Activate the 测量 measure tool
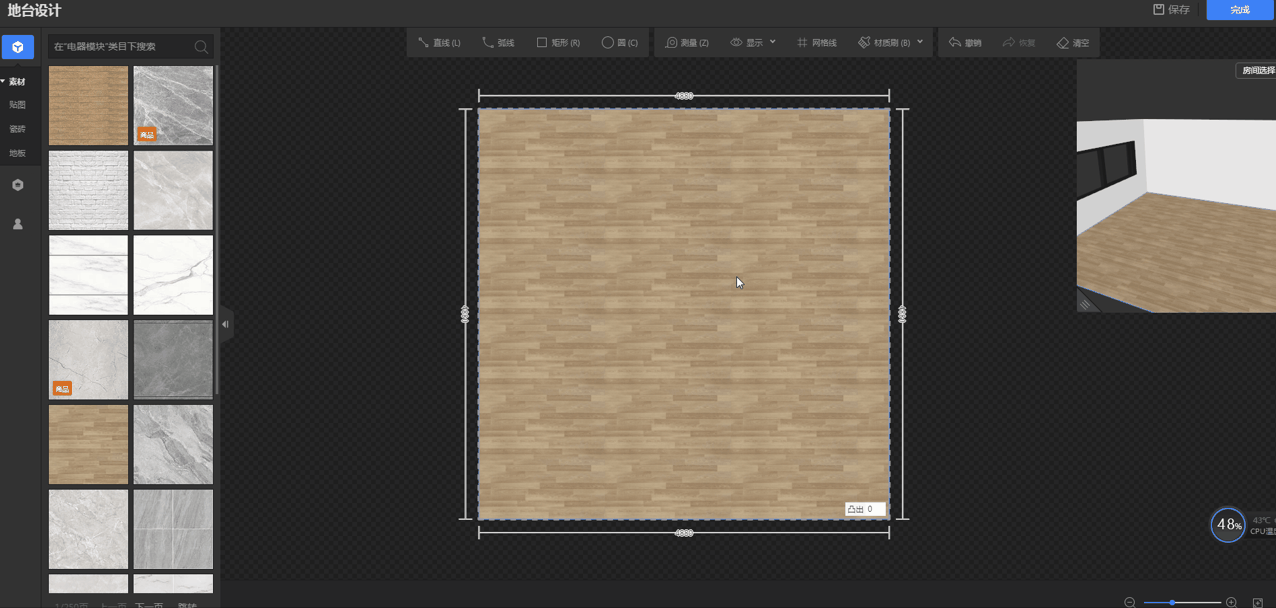This screenshot has height=608, width=1276. tap(687, 43)
